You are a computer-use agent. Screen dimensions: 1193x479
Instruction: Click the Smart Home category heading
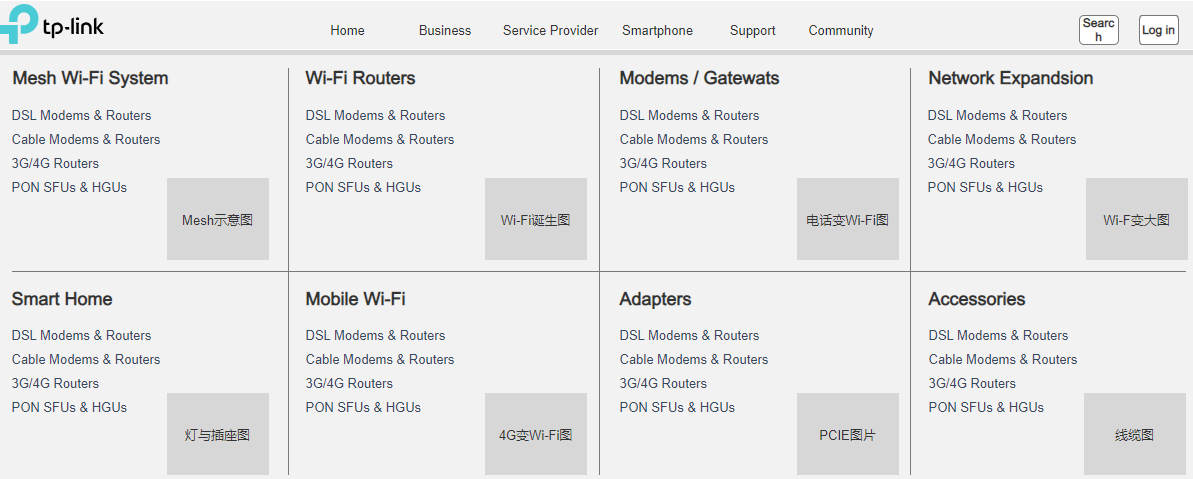click(62, 299)
